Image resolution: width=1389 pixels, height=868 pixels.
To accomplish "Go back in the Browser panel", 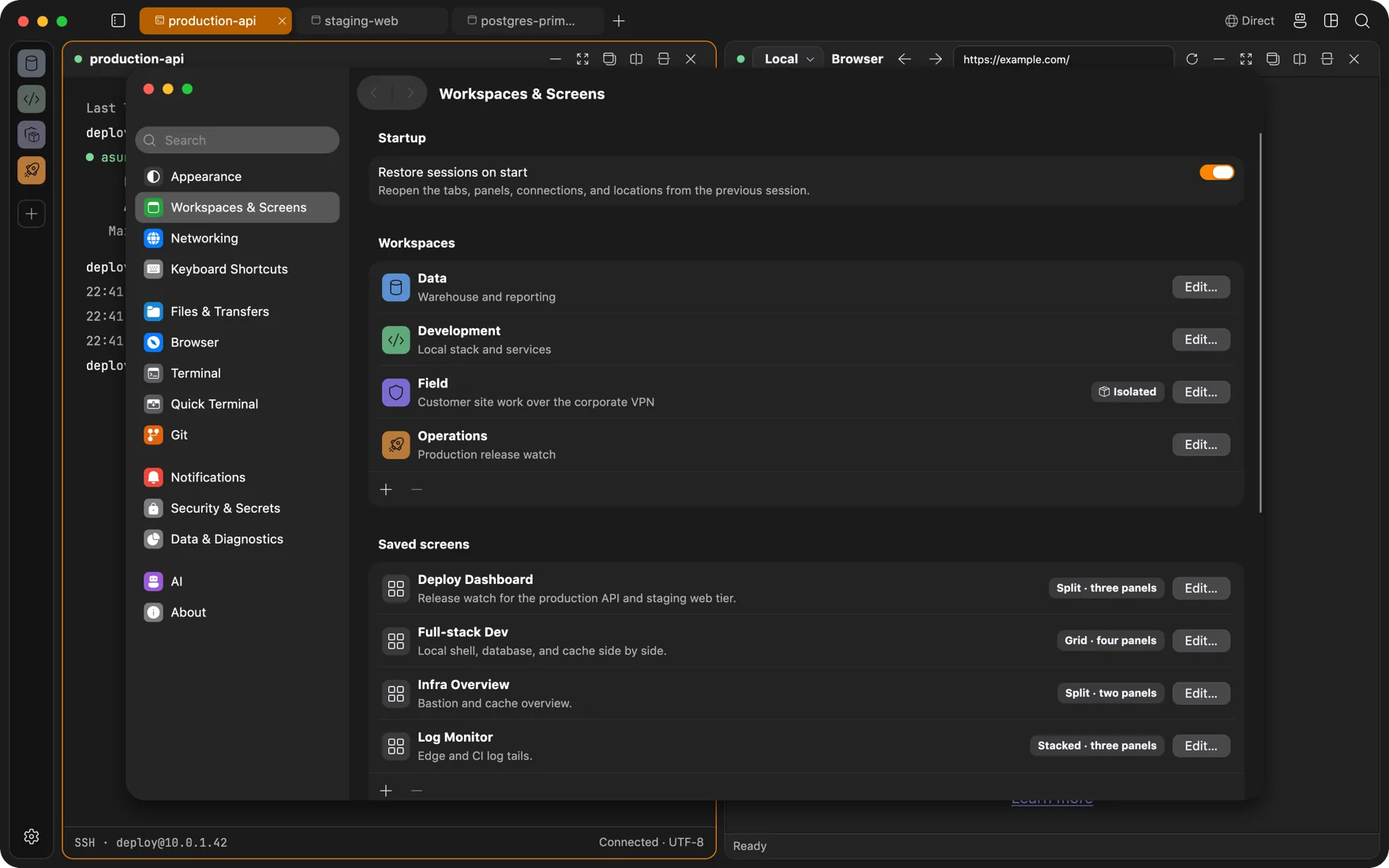I will tap(904, 59).
